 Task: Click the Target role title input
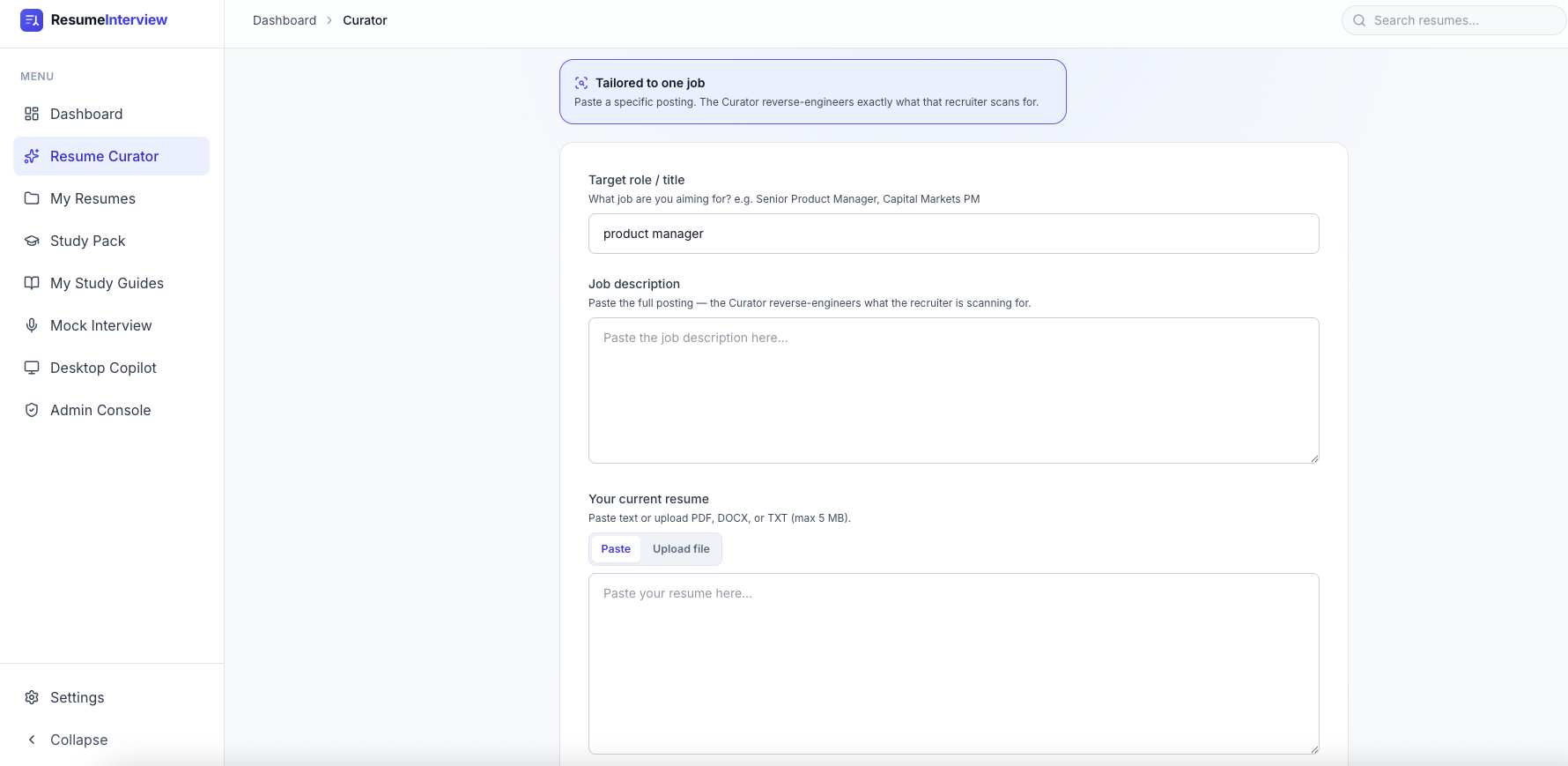point(953,234)
